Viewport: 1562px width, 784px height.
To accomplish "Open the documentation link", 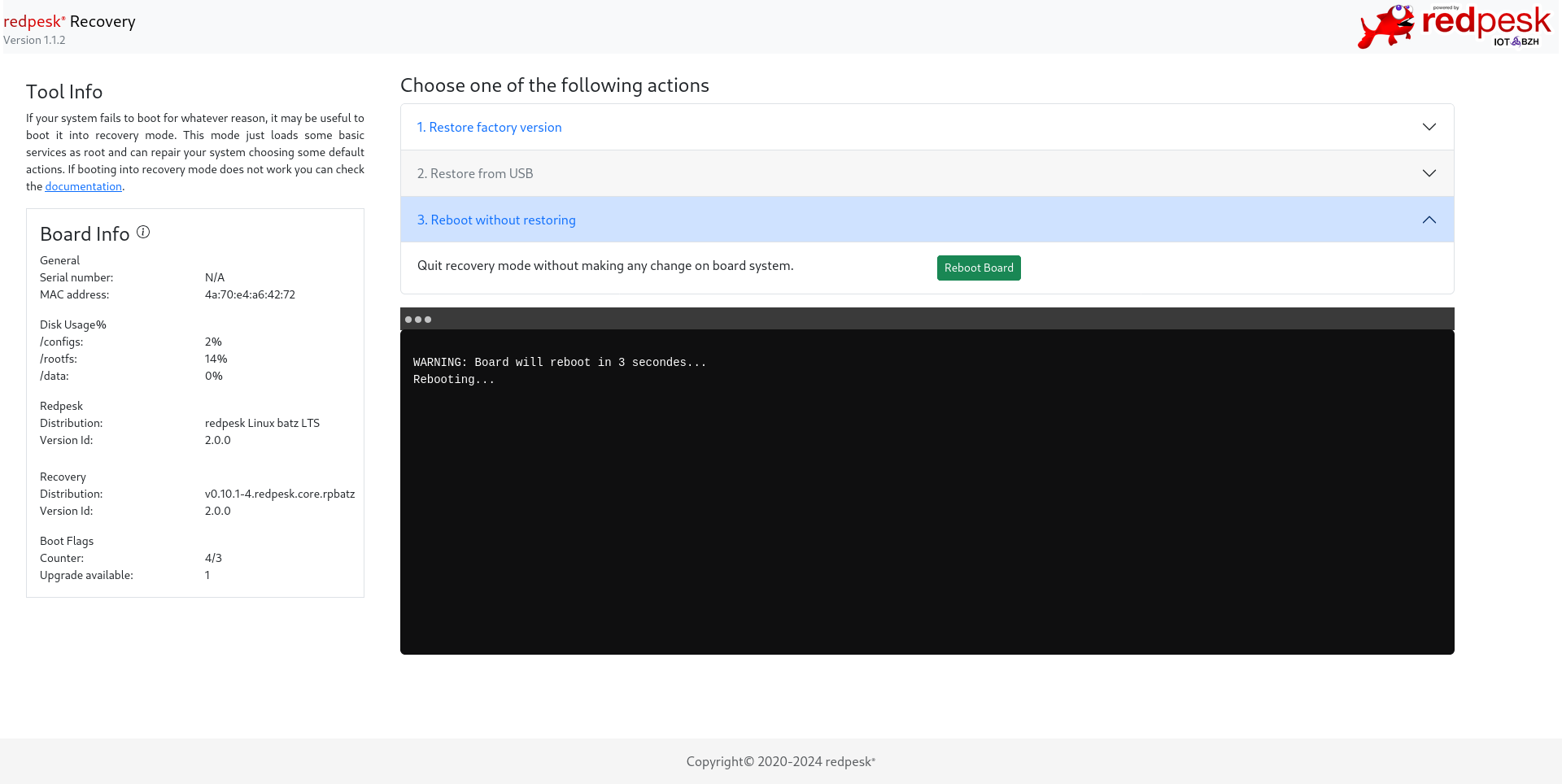I will (x=84, y=186).
